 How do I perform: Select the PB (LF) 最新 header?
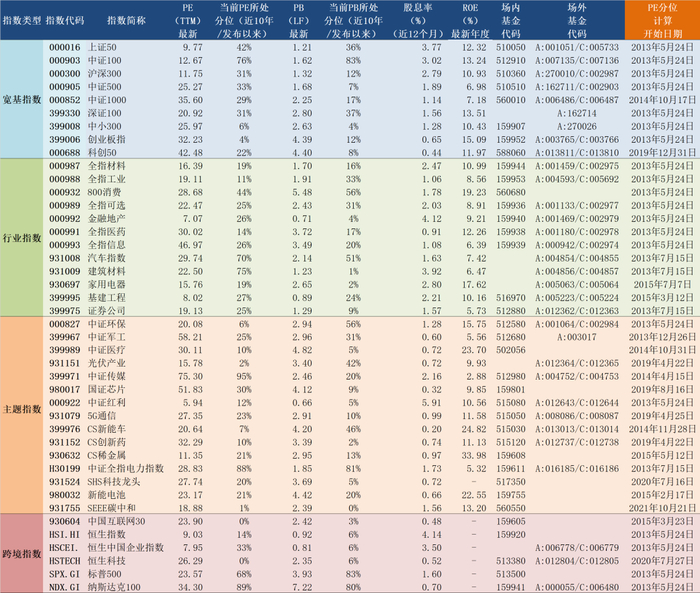point(298,21)
